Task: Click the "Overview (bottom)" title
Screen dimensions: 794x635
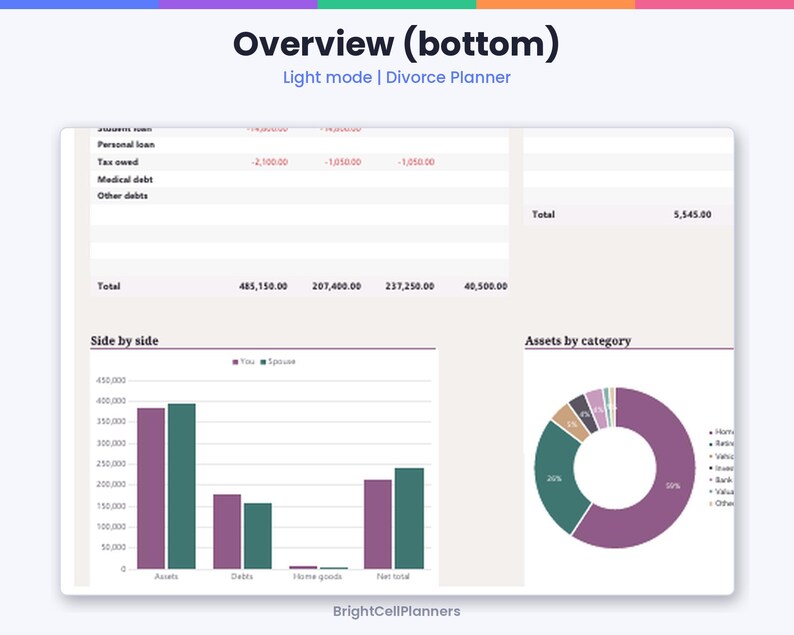Action: [396, 44]
